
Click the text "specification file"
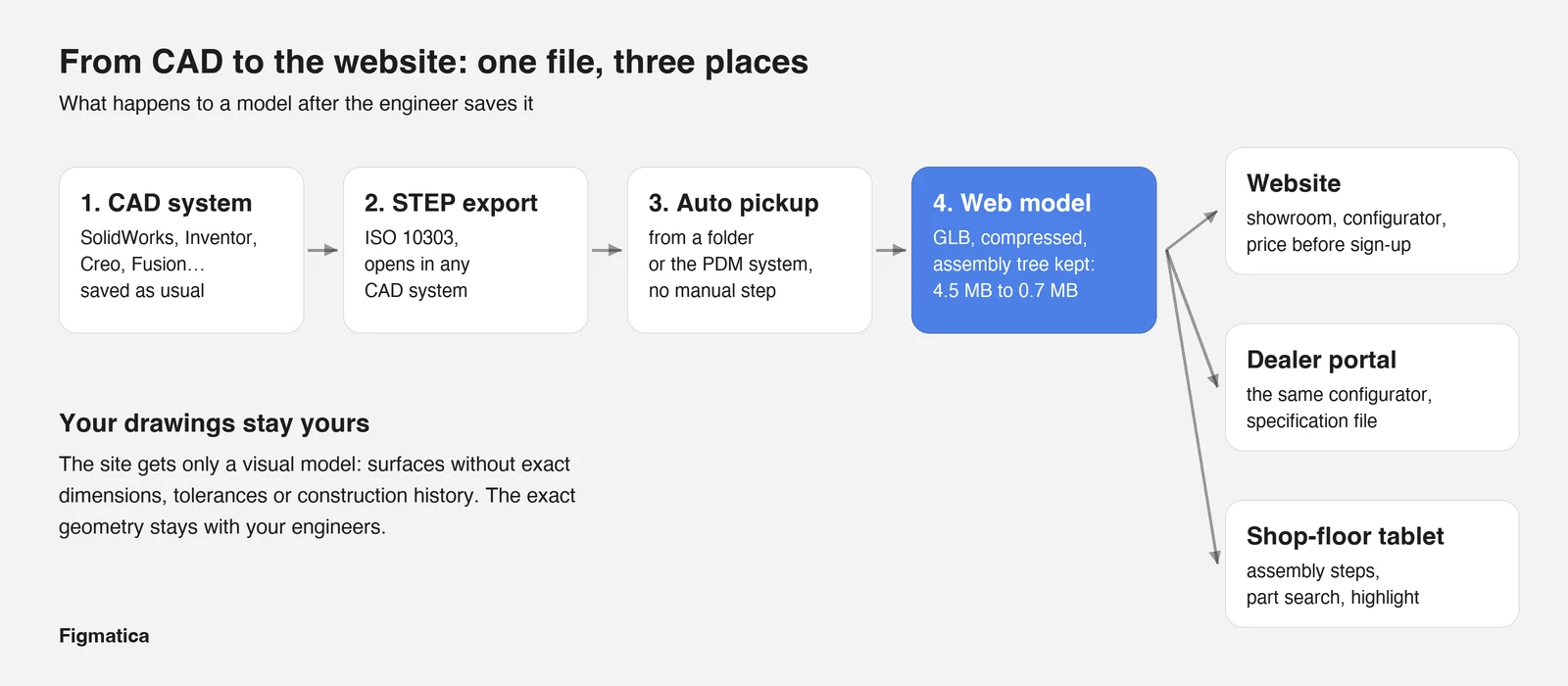point(1312,421)
